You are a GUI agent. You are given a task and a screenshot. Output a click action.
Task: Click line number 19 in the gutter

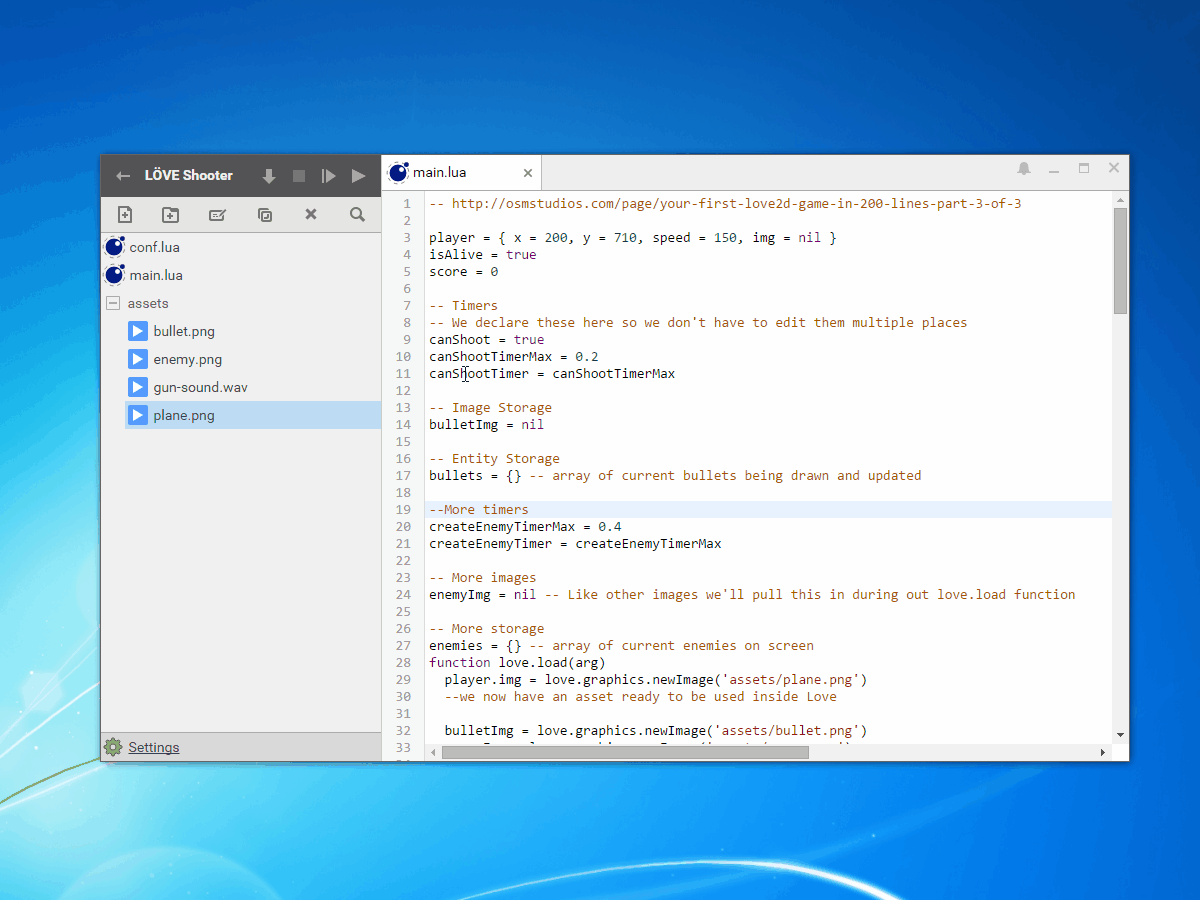404,510
